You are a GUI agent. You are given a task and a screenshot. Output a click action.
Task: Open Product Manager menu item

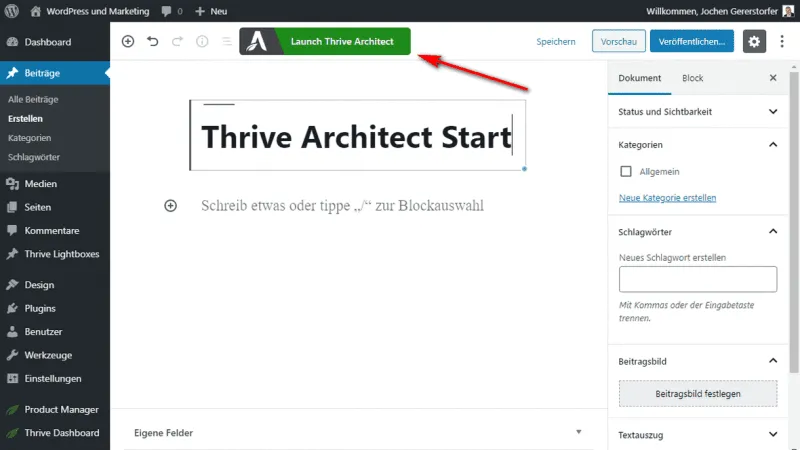(x=55, y=409)
